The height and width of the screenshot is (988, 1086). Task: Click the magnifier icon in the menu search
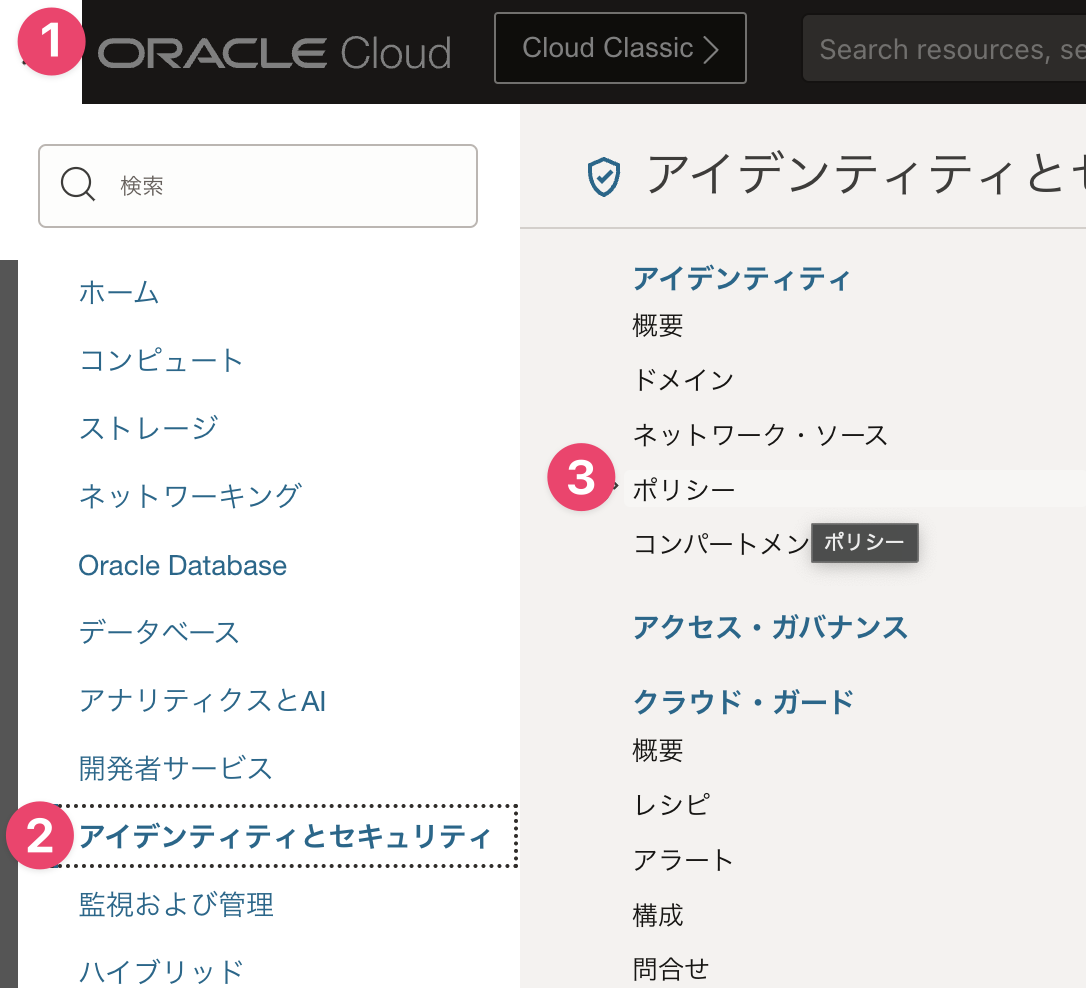pyautogui.click(x=78, y=184)
